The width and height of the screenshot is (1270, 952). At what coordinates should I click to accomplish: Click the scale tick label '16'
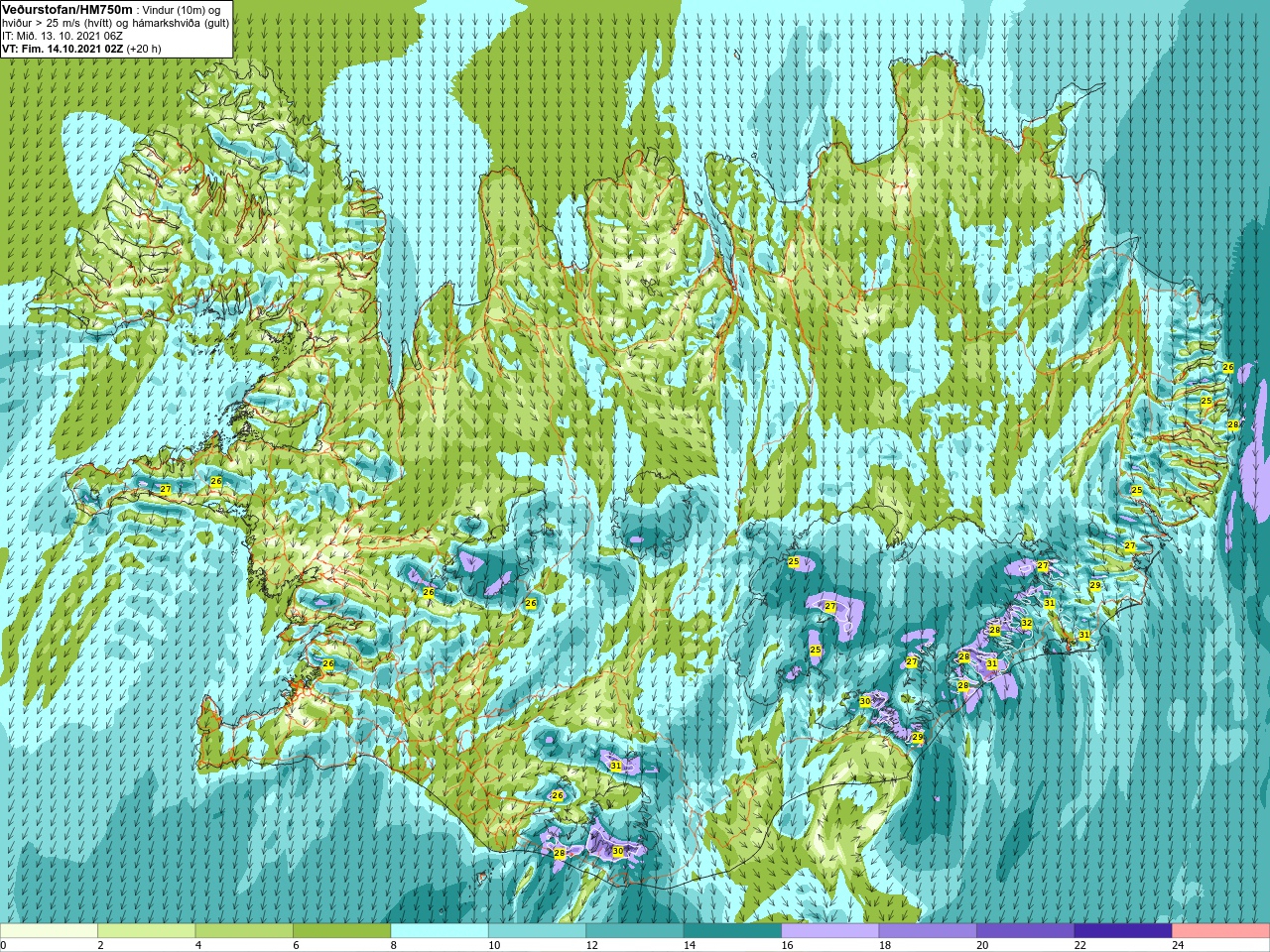788,945
